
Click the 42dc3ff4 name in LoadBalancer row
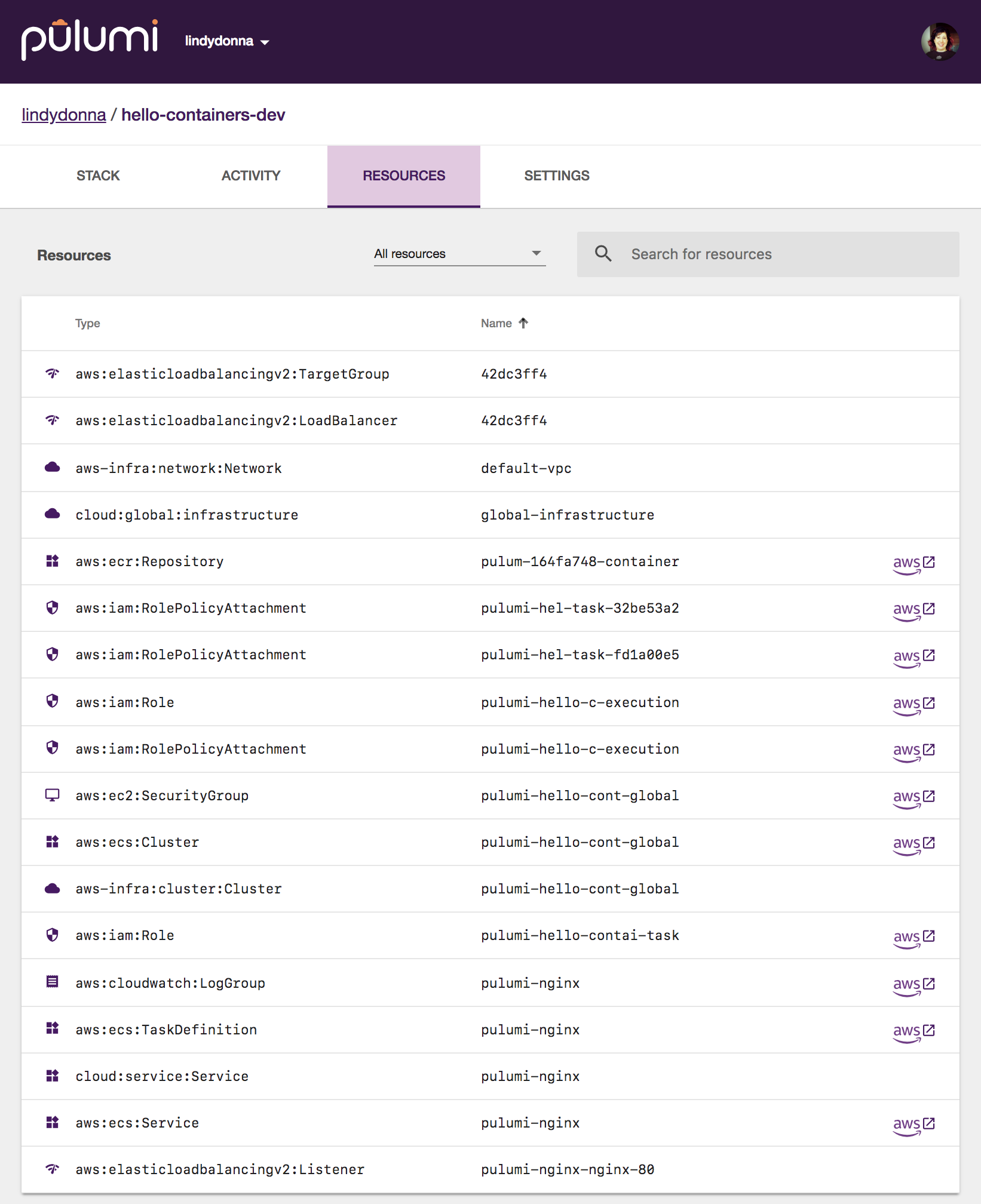514,420
